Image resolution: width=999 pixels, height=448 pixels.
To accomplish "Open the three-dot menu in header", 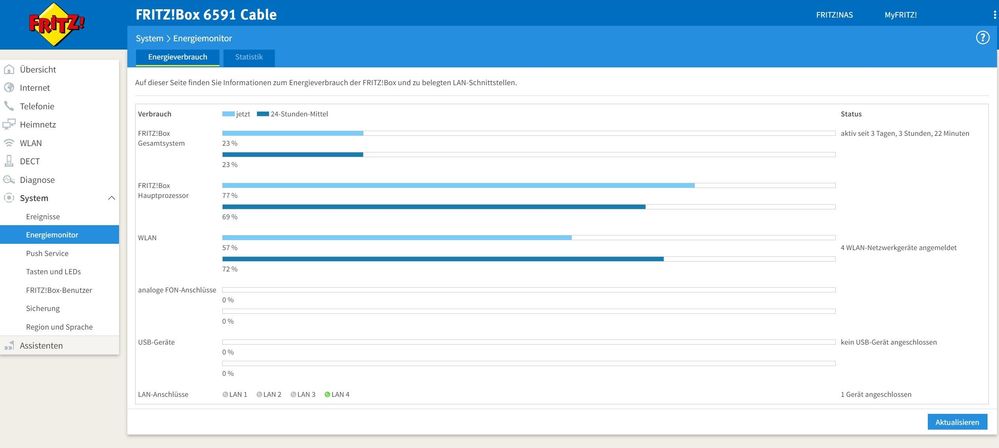I will (x=995, y=15).
